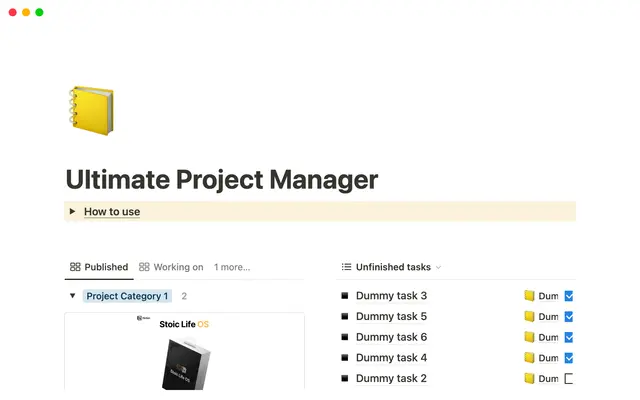Click the folder icon in Dummy task 2 row
The height and width of the screenshot is (400, 640).
click(530, 379)
